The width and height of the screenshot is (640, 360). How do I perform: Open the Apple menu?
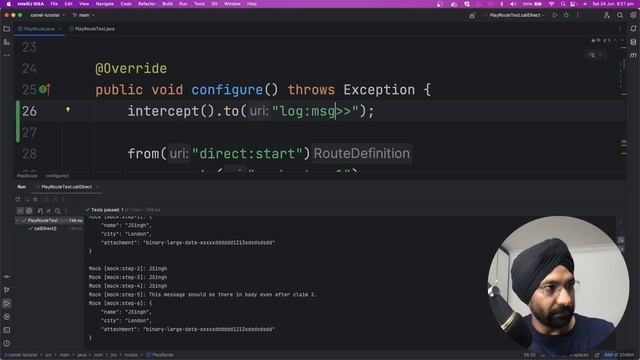click(9, 4)
